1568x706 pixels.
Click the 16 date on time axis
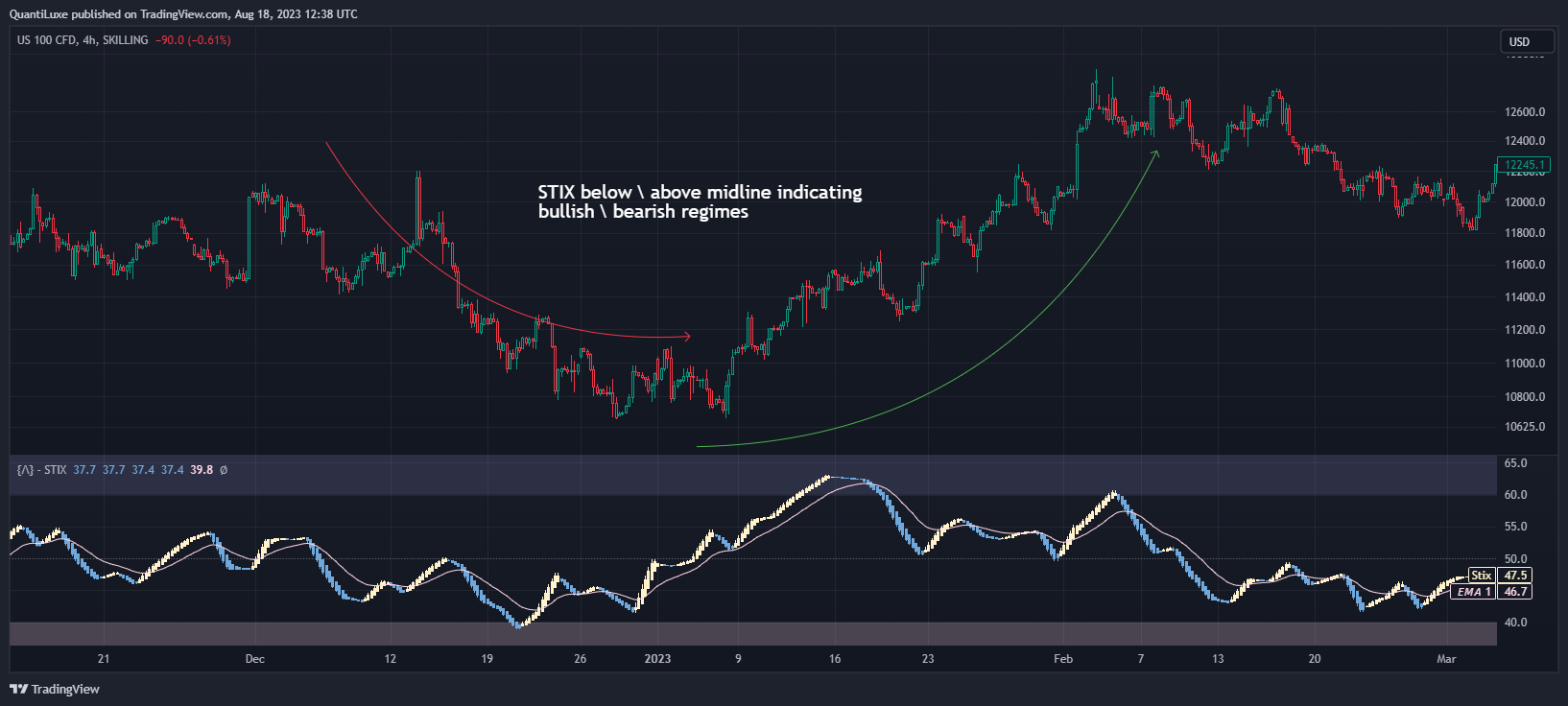coord(835,659)
